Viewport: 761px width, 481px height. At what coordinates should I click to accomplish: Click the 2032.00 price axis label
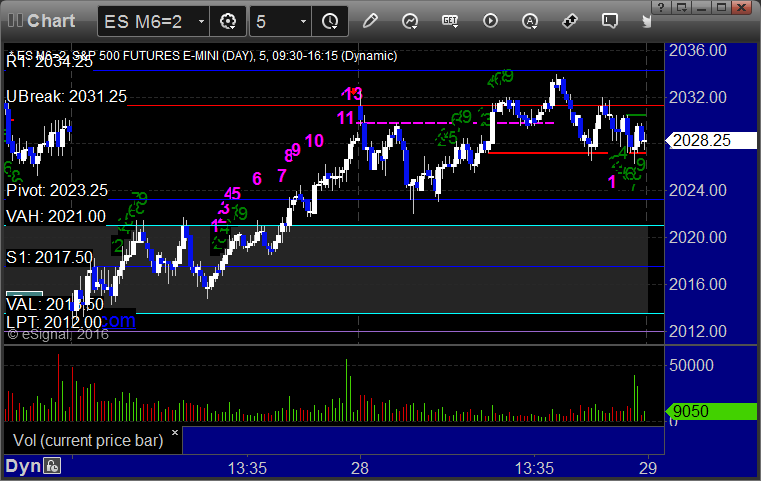coord(697,98)
